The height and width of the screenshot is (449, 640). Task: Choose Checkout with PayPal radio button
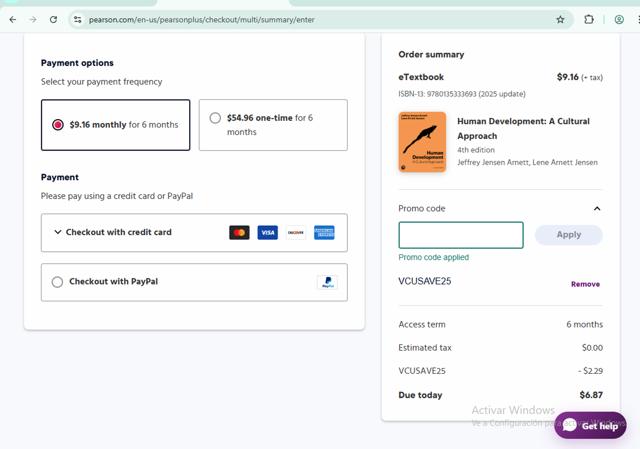[x=57, y=282]
